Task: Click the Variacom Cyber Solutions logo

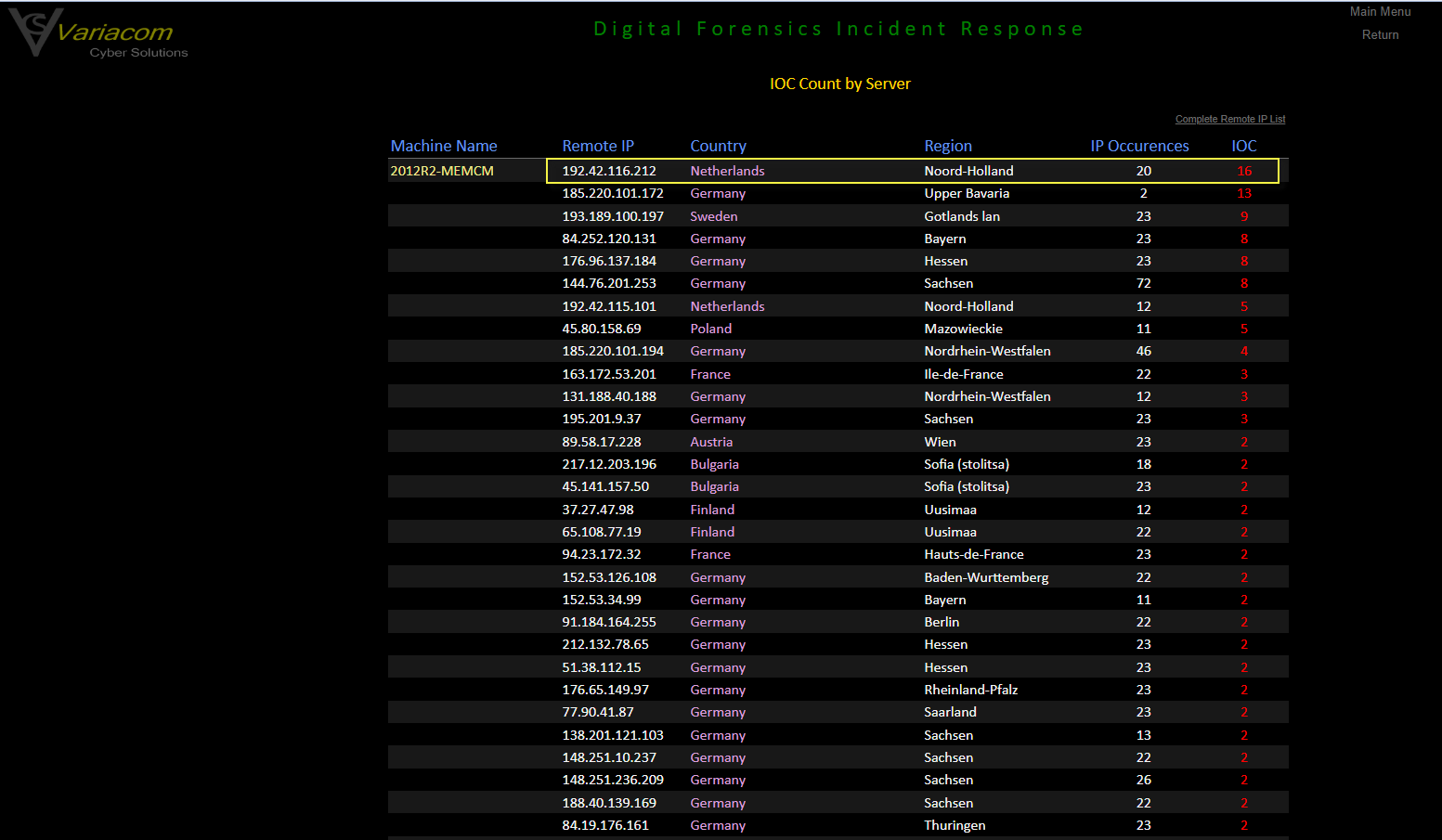Action: (x=98, y=35)
